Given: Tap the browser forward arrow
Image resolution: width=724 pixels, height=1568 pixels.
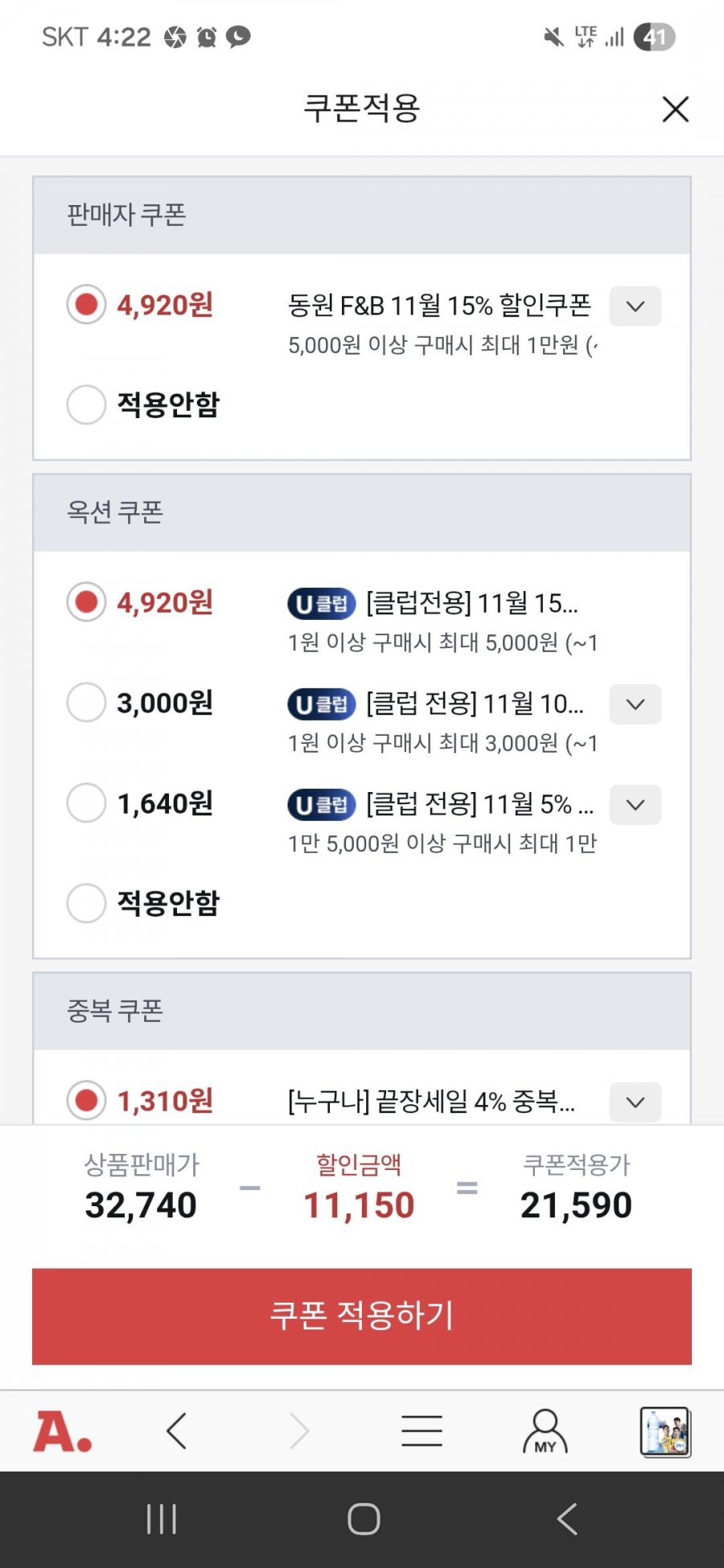Looking at the screenshot, I should pos(299,1431).
